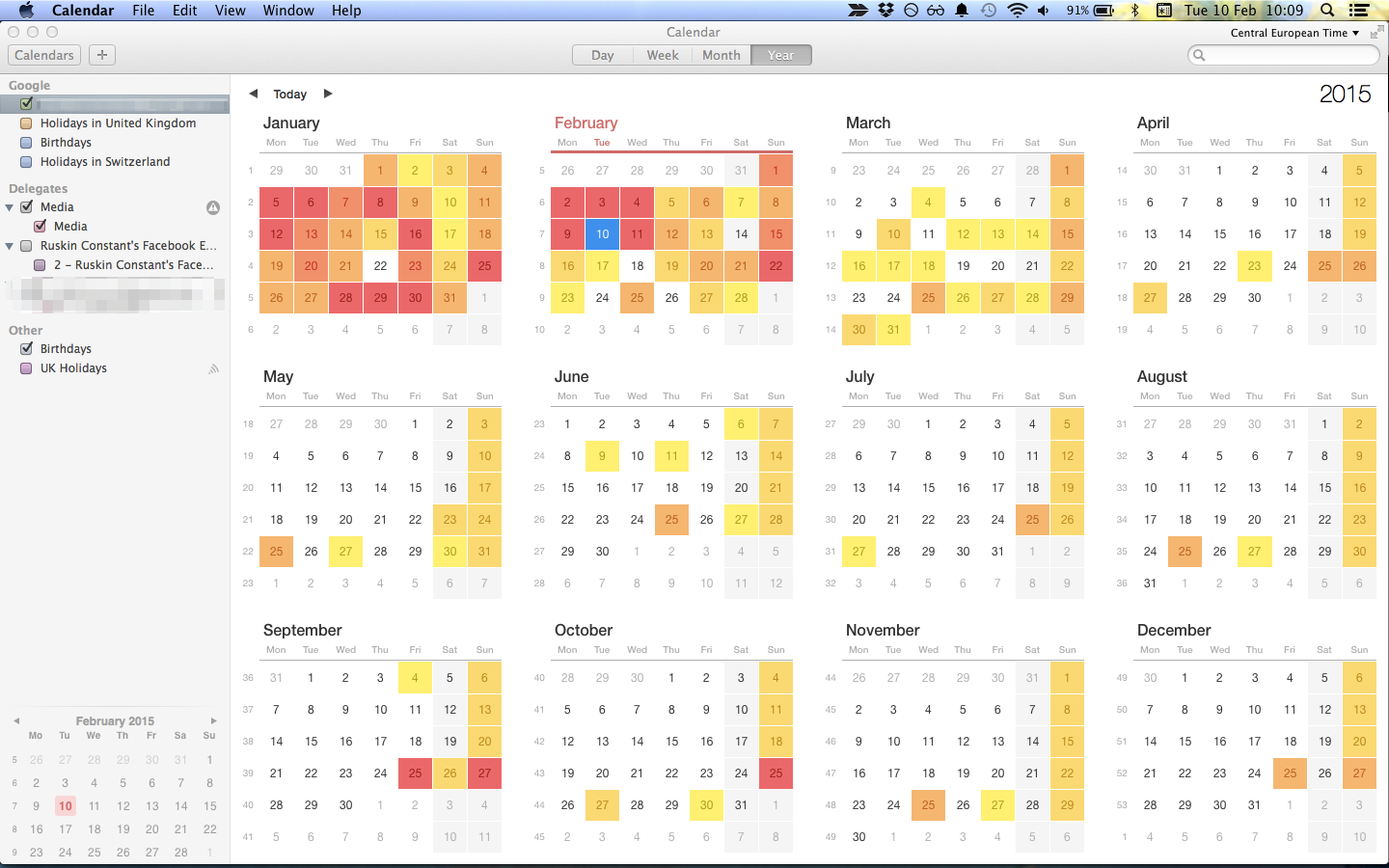This screenshot has width=1389, height=868.
Task: Show previous month in mini calendar
Action: [16, 720]
